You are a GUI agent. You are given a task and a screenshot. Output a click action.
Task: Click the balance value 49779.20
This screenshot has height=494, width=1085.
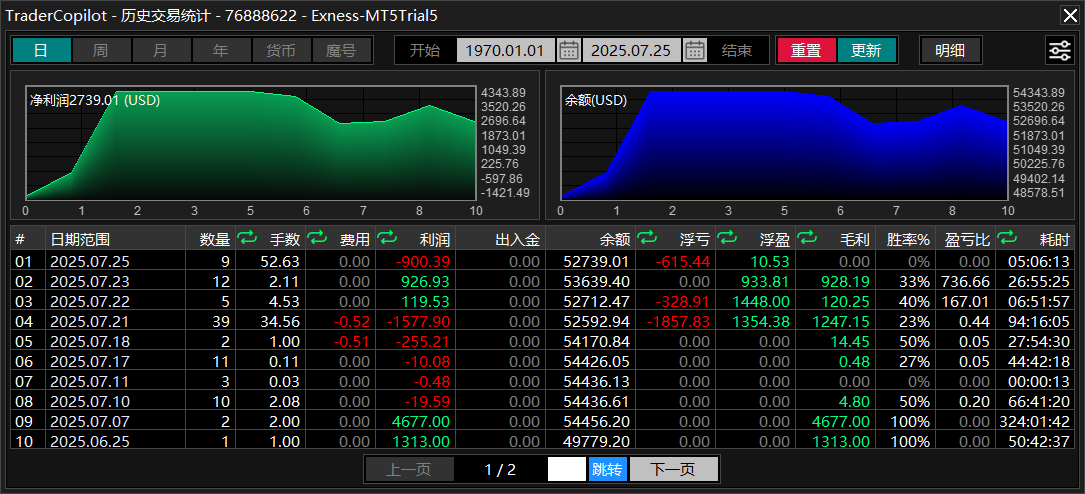pos(596,441)
